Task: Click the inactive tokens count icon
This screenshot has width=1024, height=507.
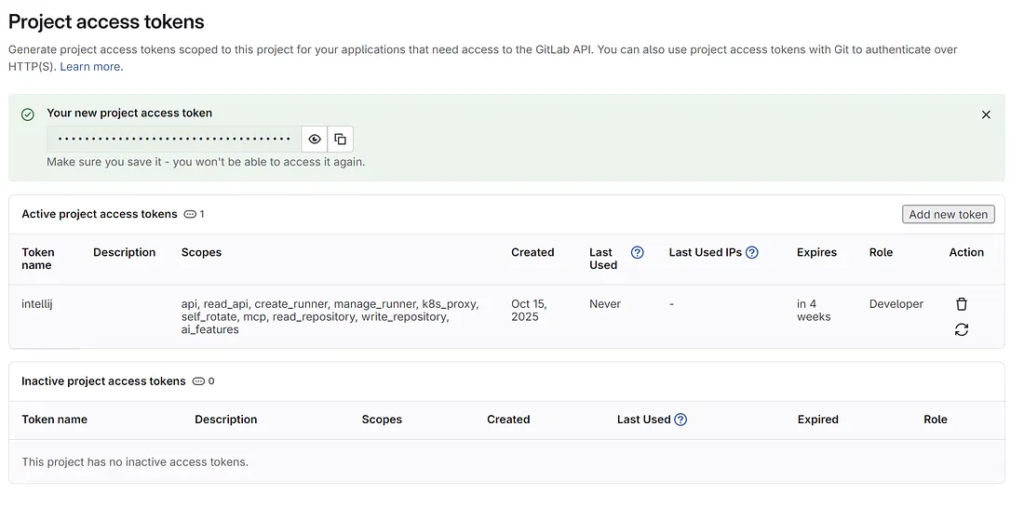Action: point(198,381)
